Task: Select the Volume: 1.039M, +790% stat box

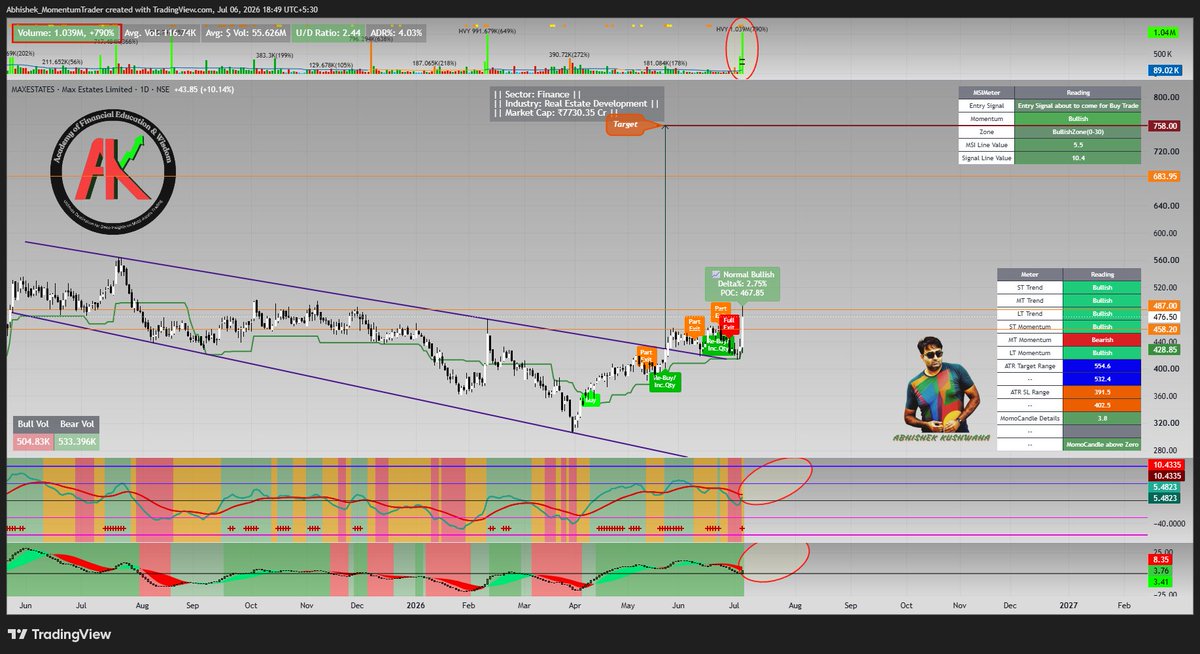Action: pos(66,33)
